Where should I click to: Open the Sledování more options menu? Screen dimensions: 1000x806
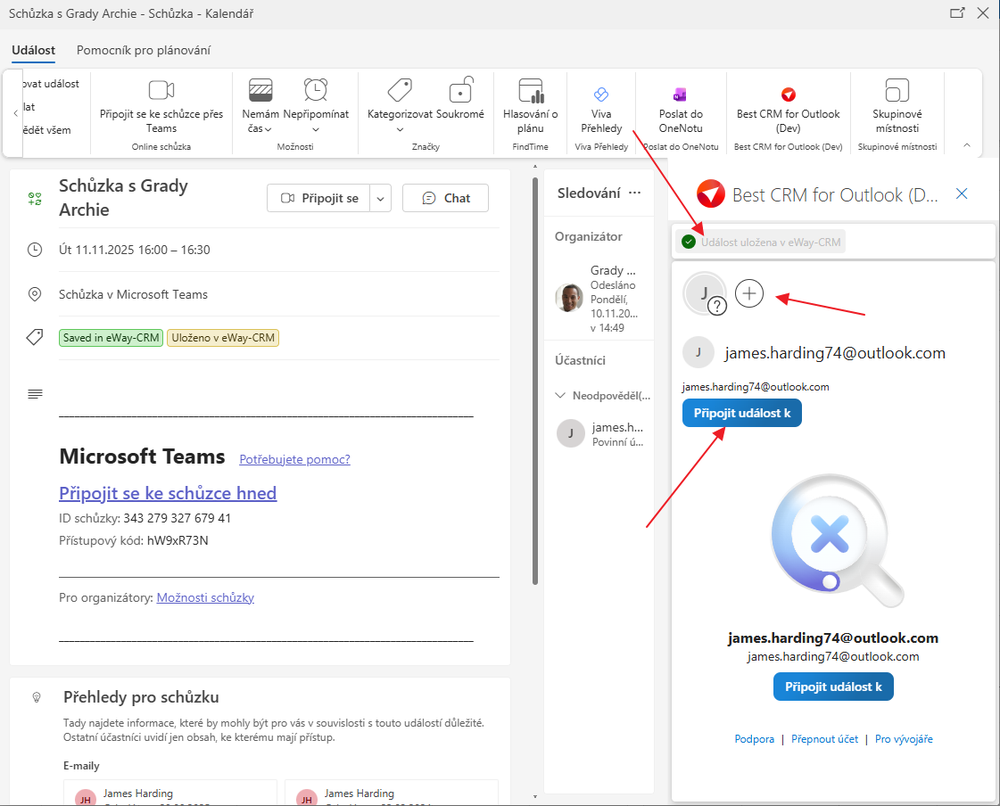[634, 193]
